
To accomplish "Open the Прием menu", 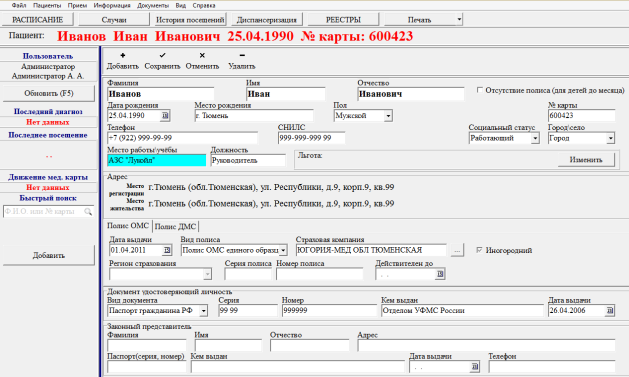I will [x=77, y=5].
